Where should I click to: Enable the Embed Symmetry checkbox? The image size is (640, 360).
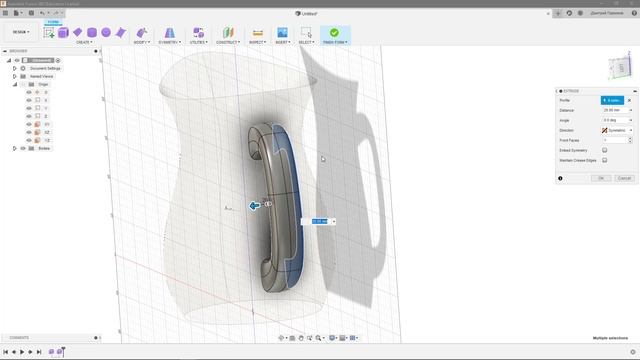(604, 150)
